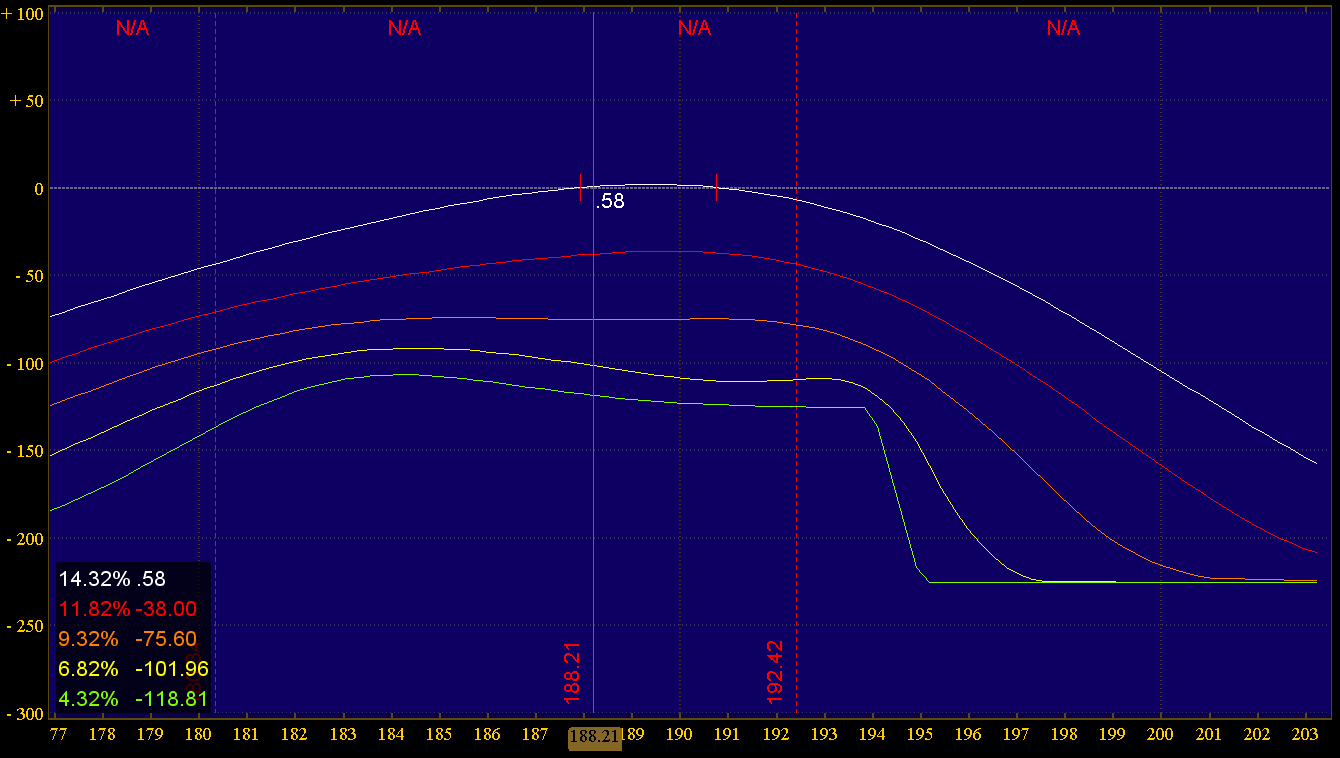This screenshot has width=1340, height=758.
Task: Click the 200 x-axis label
Action: [1160, 735]
